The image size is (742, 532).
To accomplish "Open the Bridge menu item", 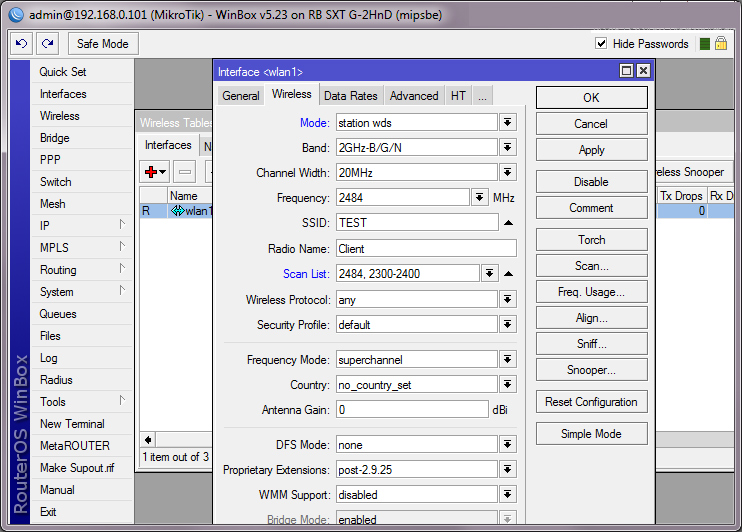I will click(81, 138).
